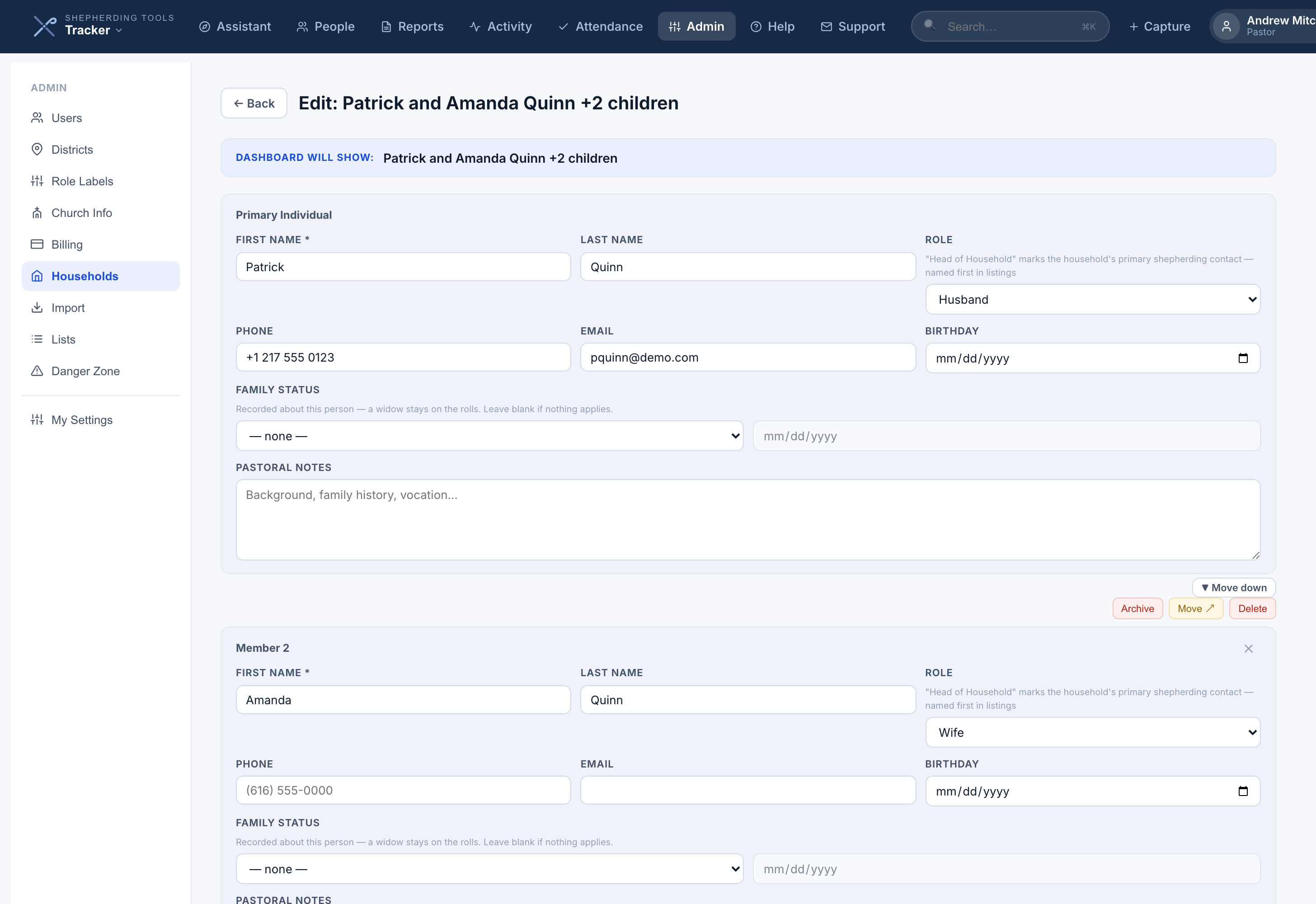Open the Billing section

[101, 245]
